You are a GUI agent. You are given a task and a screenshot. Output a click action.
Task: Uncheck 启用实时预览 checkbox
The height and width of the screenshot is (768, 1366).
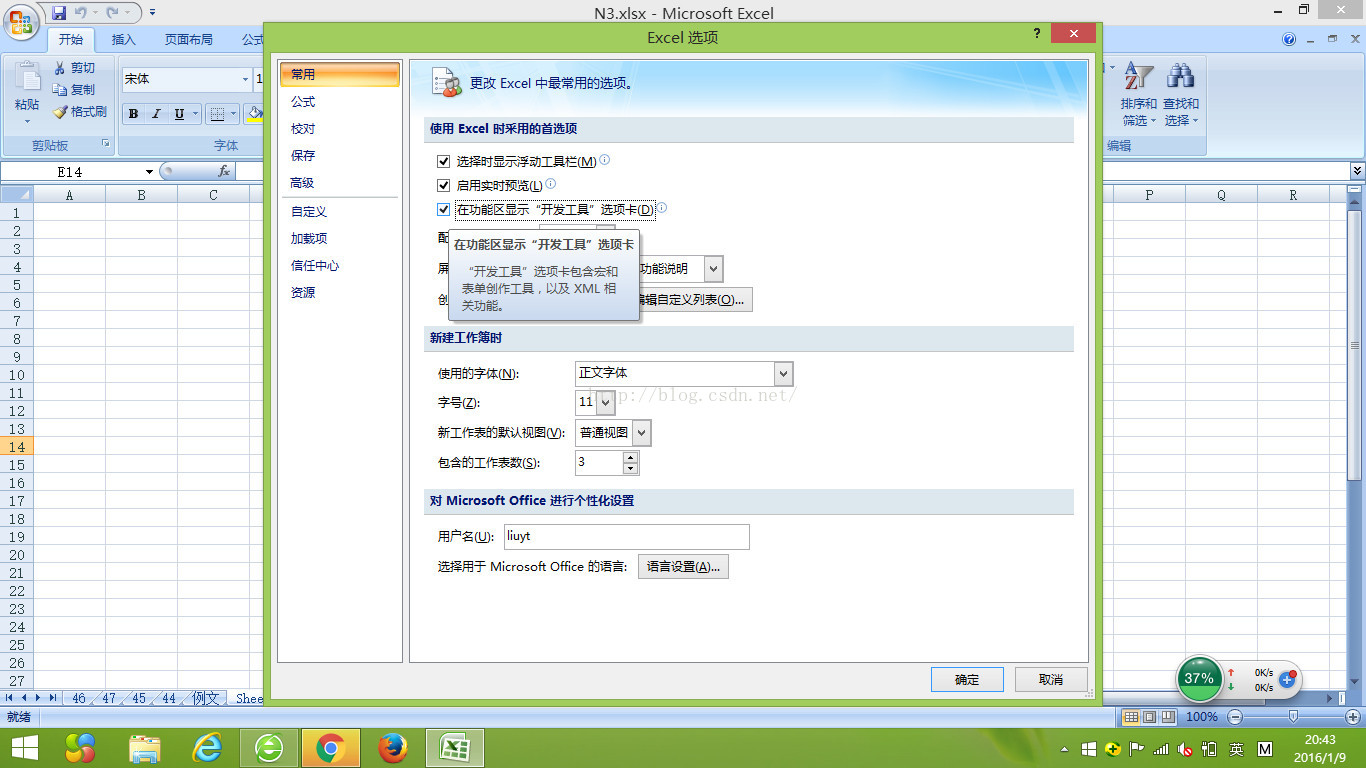pyautogui.click(x=444, y=185)
